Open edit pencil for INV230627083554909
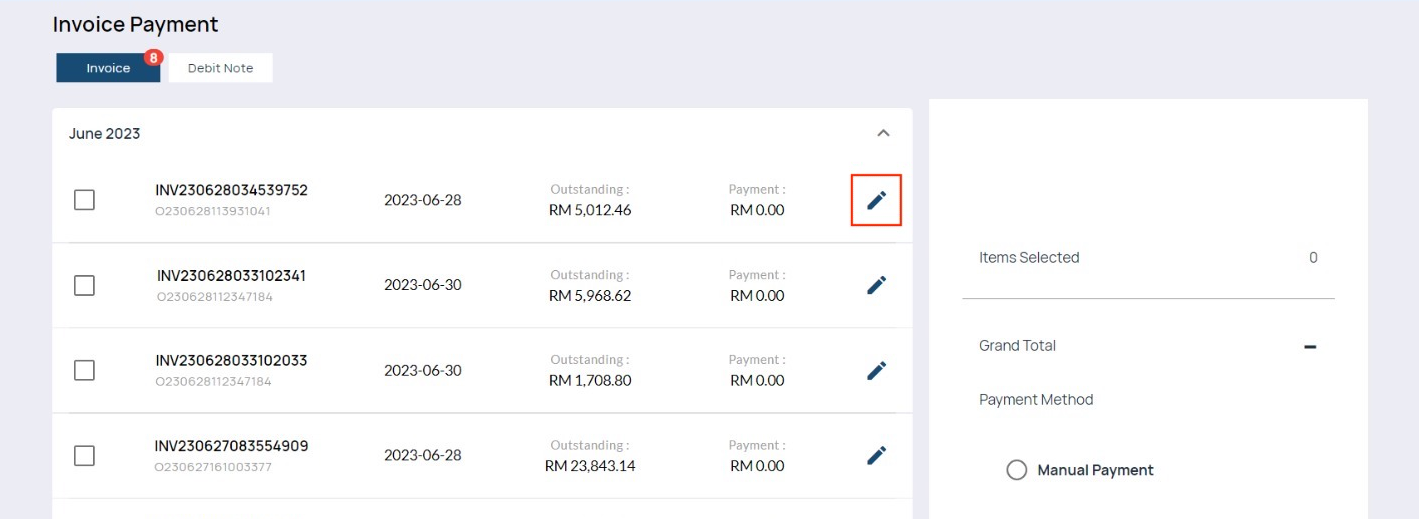Screen dimensions: 1419x519 pos(876,455)
